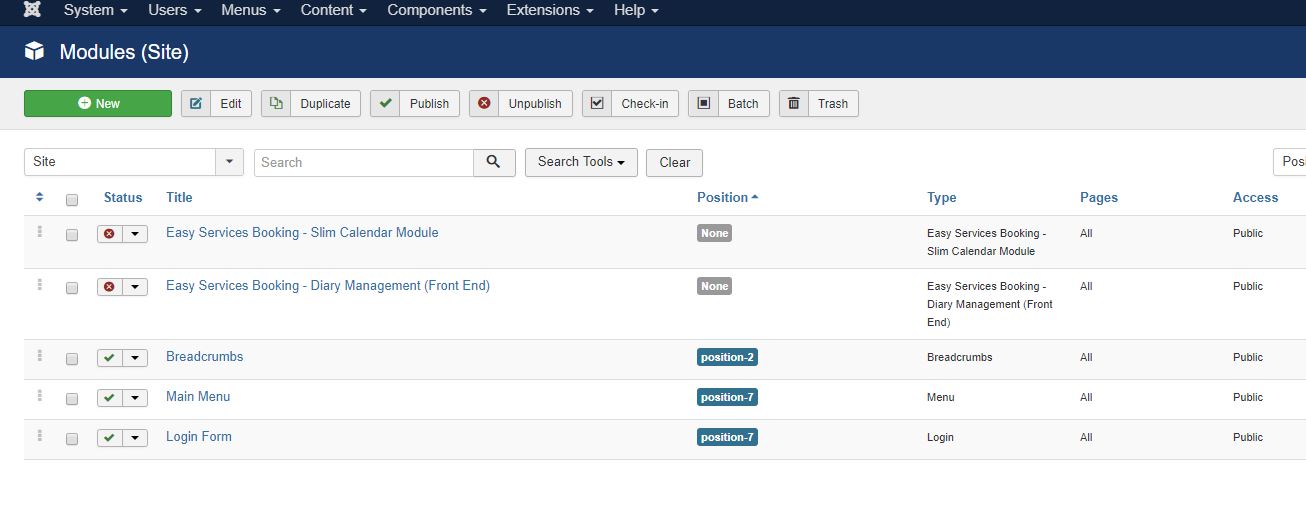Click the ordering sort arrows column icon
The width and height of the screenshot is (1306, 508).
pos(39,197)
